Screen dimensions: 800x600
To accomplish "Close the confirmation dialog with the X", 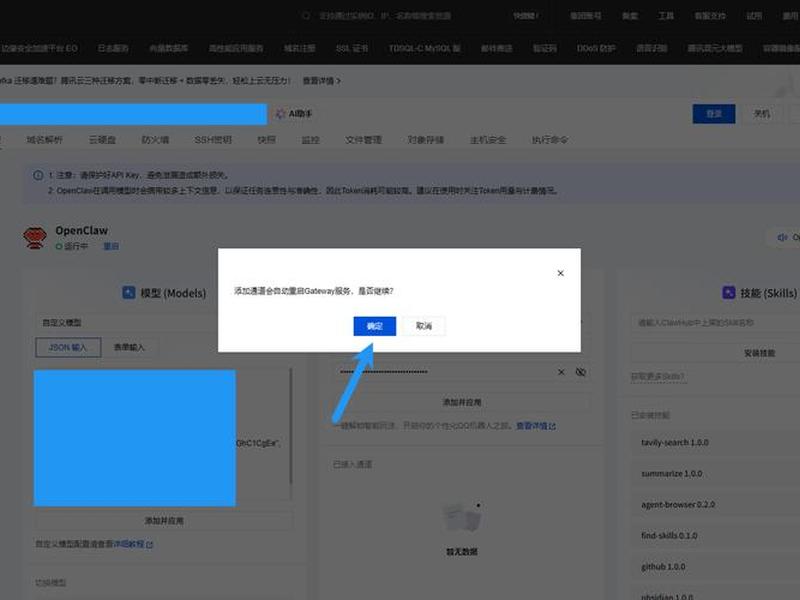I will 560,273.
